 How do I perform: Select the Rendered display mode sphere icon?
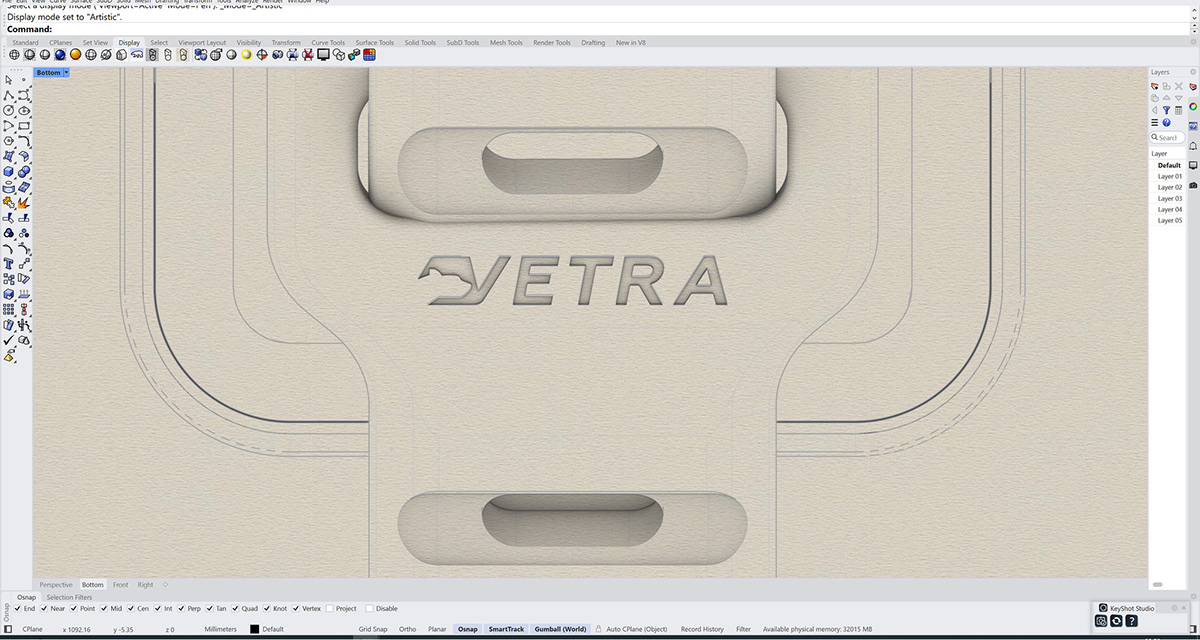59,55
